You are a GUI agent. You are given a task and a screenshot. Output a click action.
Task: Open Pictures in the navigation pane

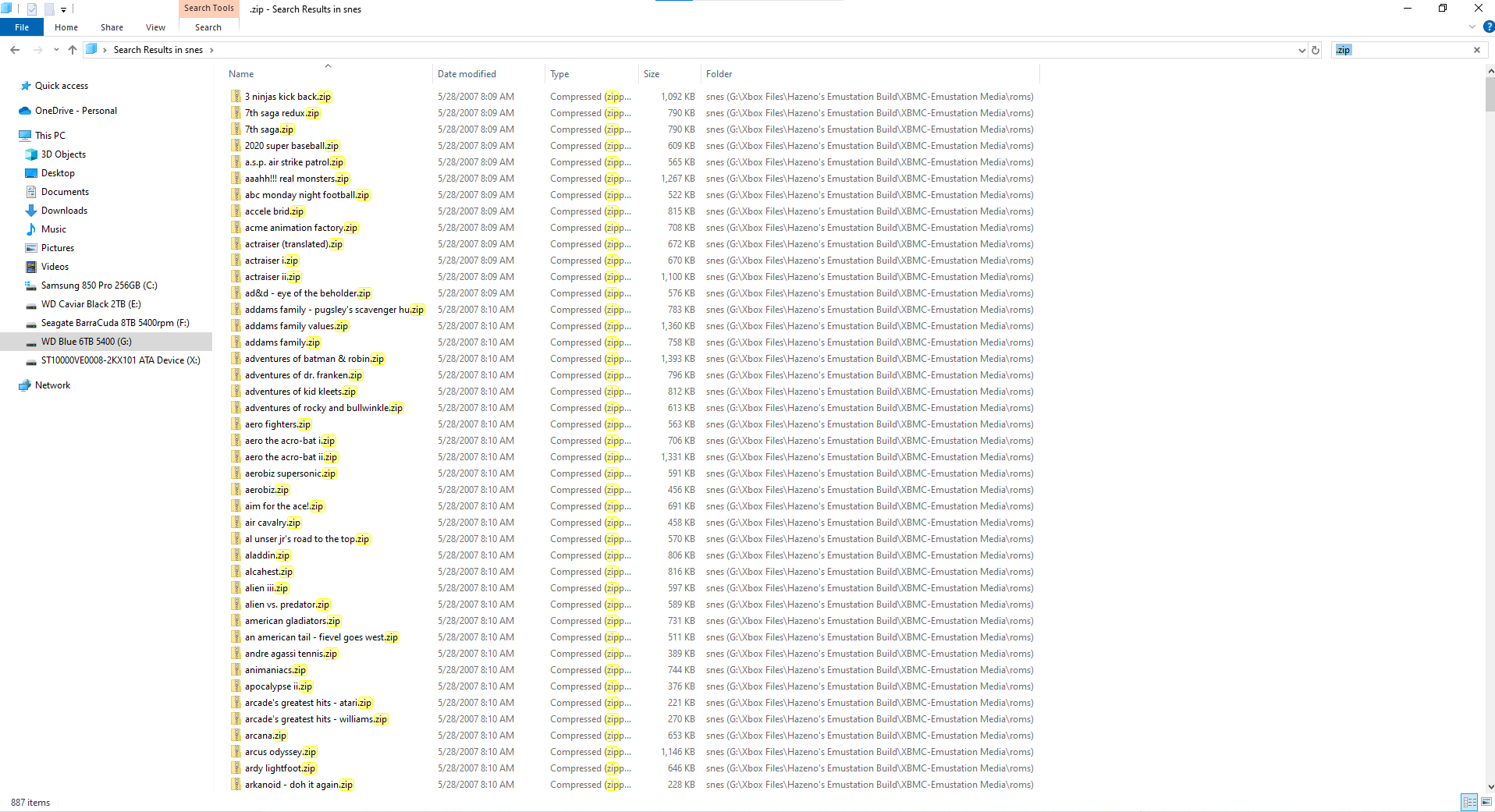point(58,248)
